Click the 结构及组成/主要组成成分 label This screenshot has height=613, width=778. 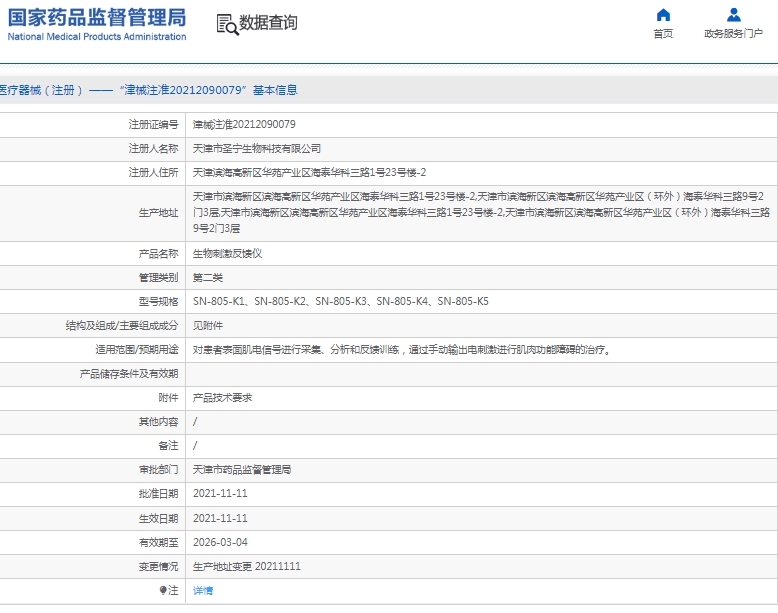[122, 326]
